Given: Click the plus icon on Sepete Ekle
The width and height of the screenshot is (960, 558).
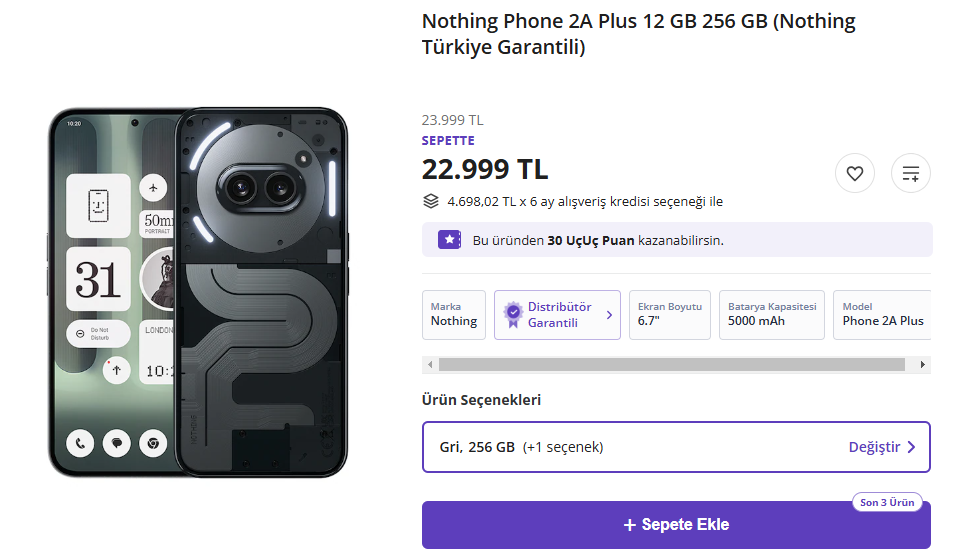Looking at the screenshot, I should [x=629, y=525].
